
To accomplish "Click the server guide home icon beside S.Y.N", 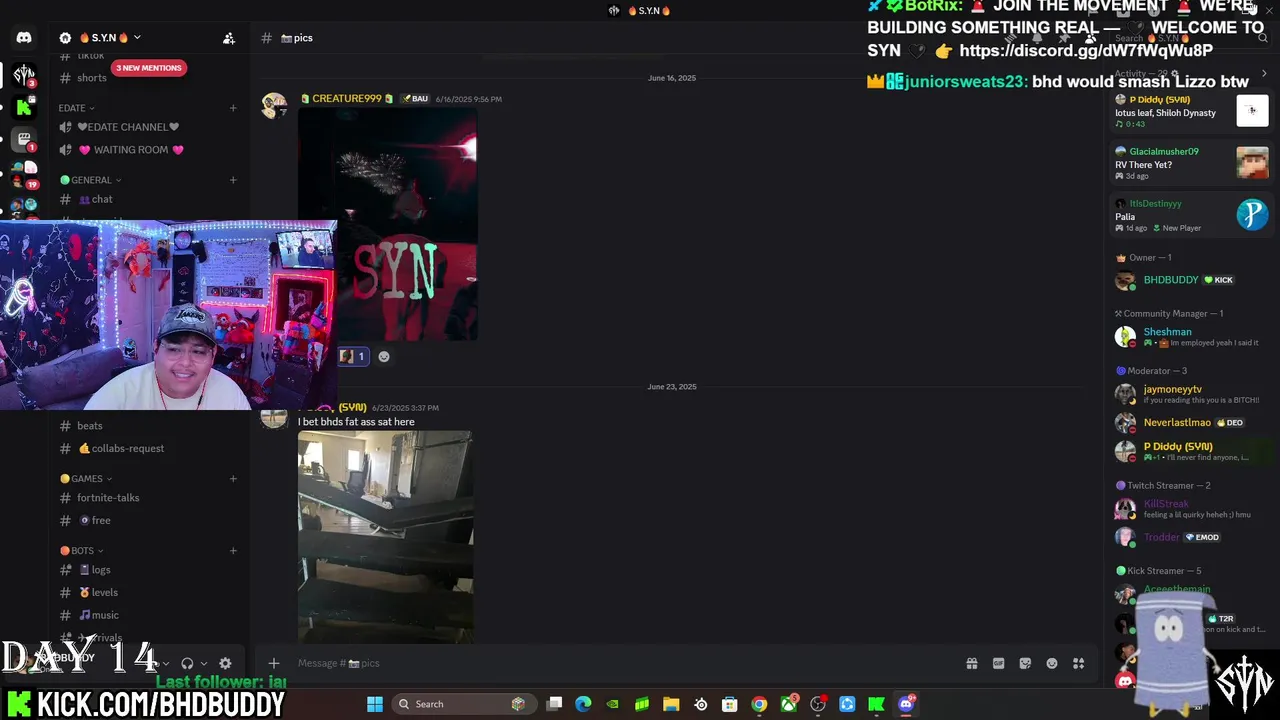I will point(65,38).
